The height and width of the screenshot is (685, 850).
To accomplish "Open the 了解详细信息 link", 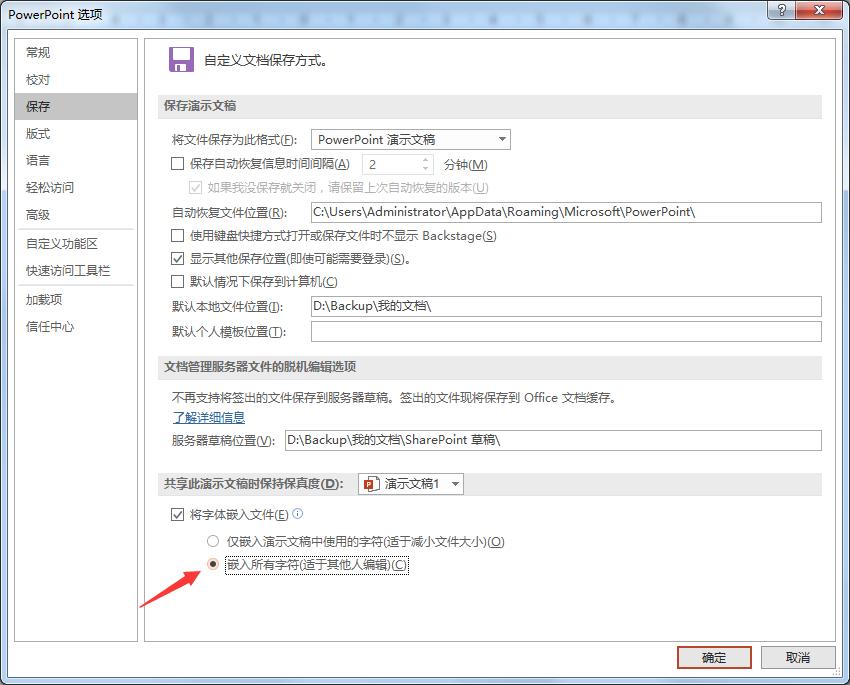I will tap(209, 417).
